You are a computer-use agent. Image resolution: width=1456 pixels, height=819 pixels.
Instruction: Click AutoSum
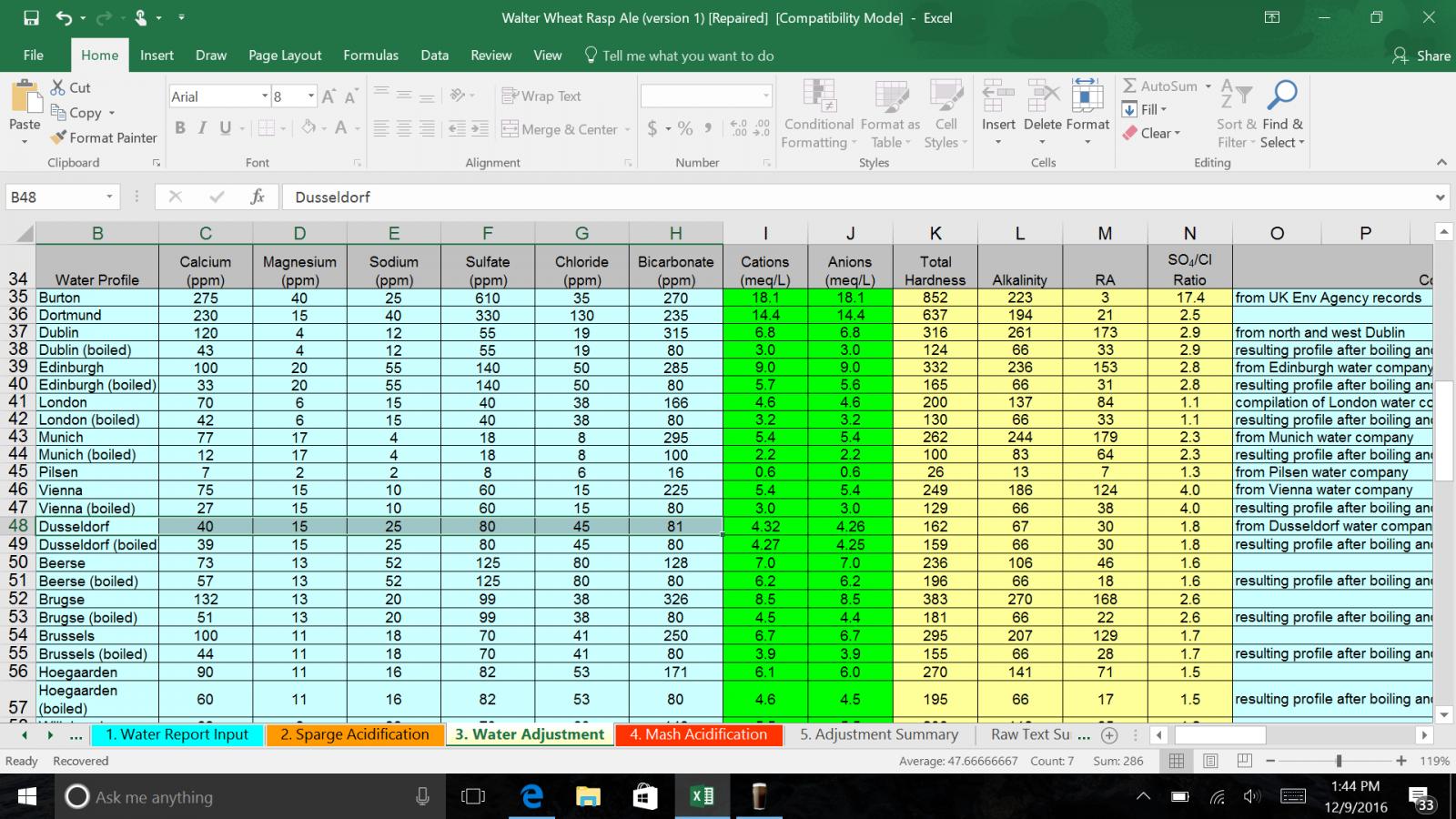click(x=1160, y=86)
